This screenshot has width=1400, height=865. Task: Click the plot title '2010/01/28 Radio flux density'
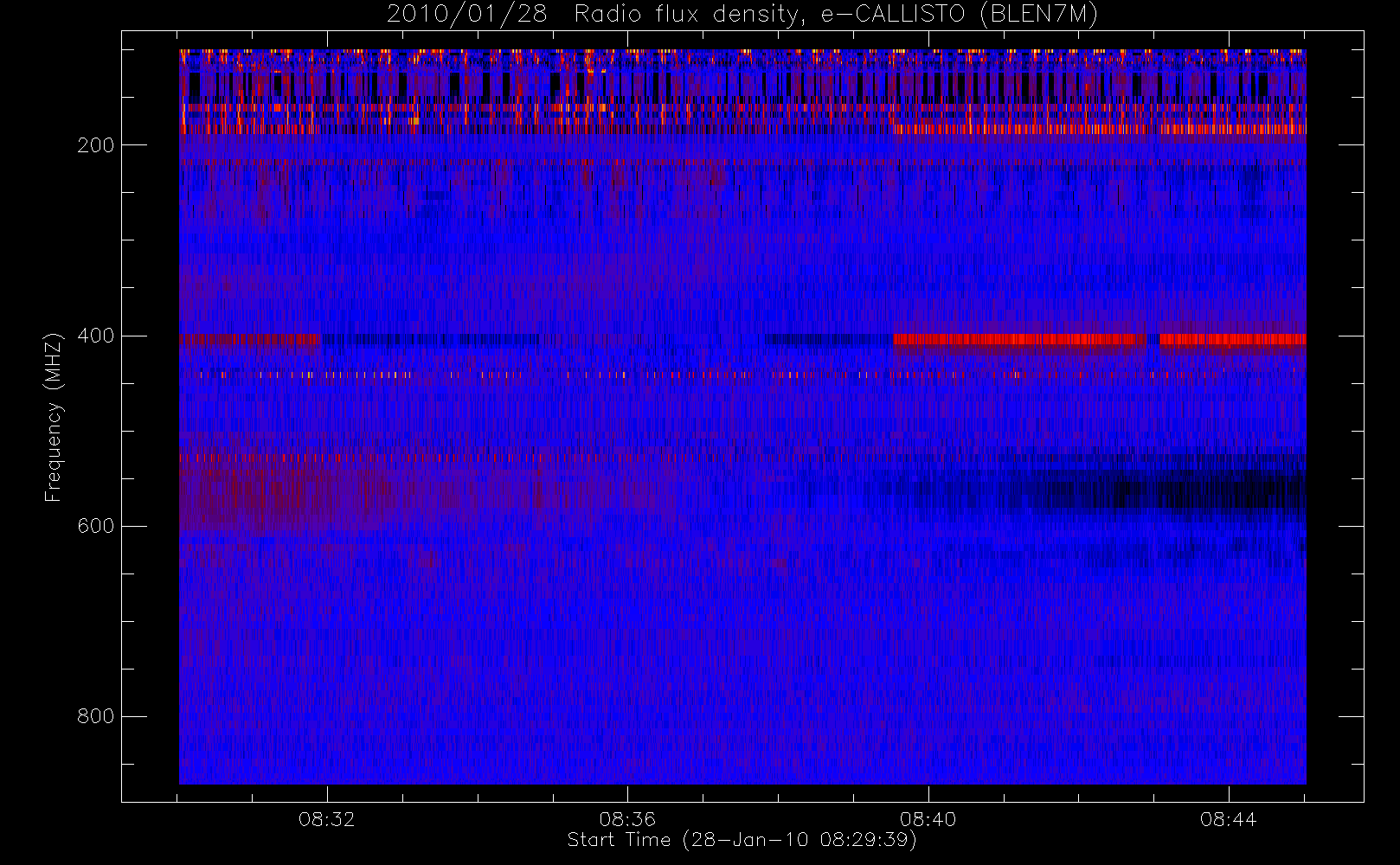click(x=742, y=15)
